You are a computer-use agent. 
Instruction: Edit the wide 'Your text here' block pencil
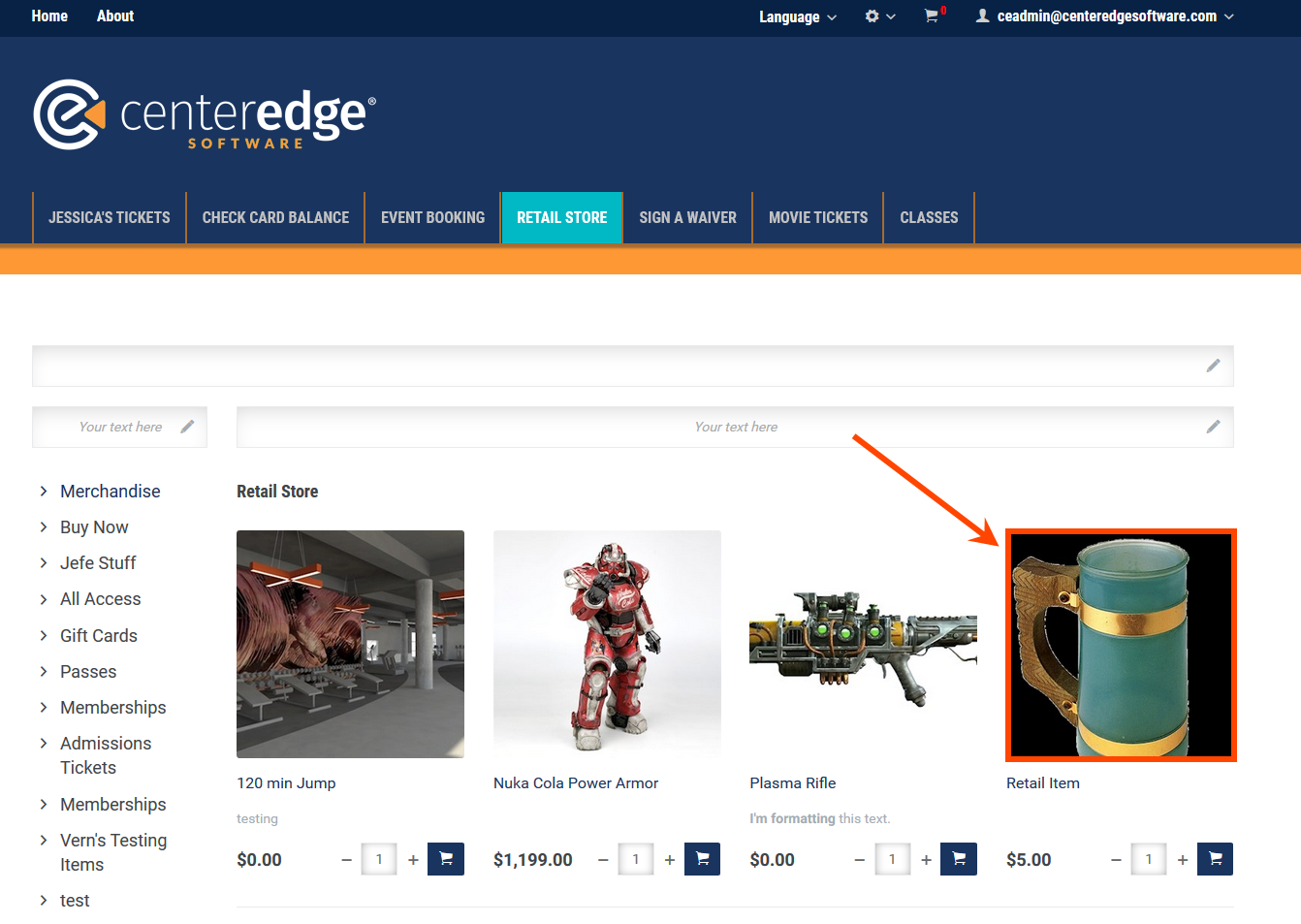[1213, 427]
